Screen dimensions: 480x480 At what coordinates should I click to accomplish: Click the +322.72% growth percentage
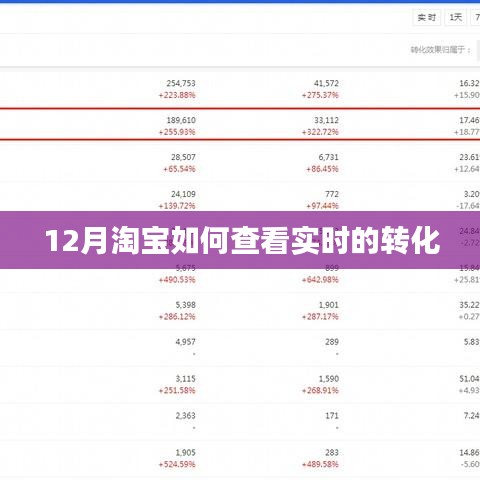[320, 132]
